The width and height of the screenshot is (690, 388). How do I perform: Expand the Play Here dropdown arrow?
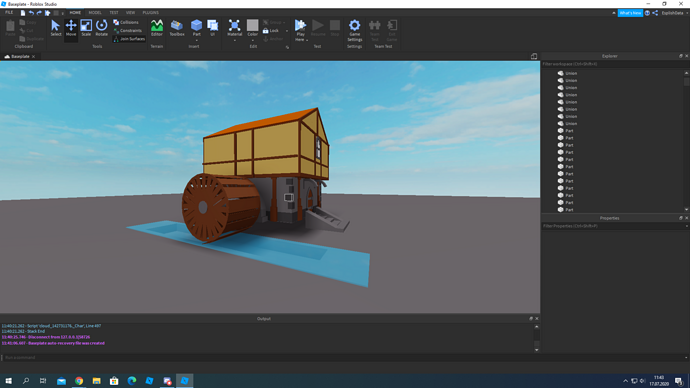pos(307,40)
